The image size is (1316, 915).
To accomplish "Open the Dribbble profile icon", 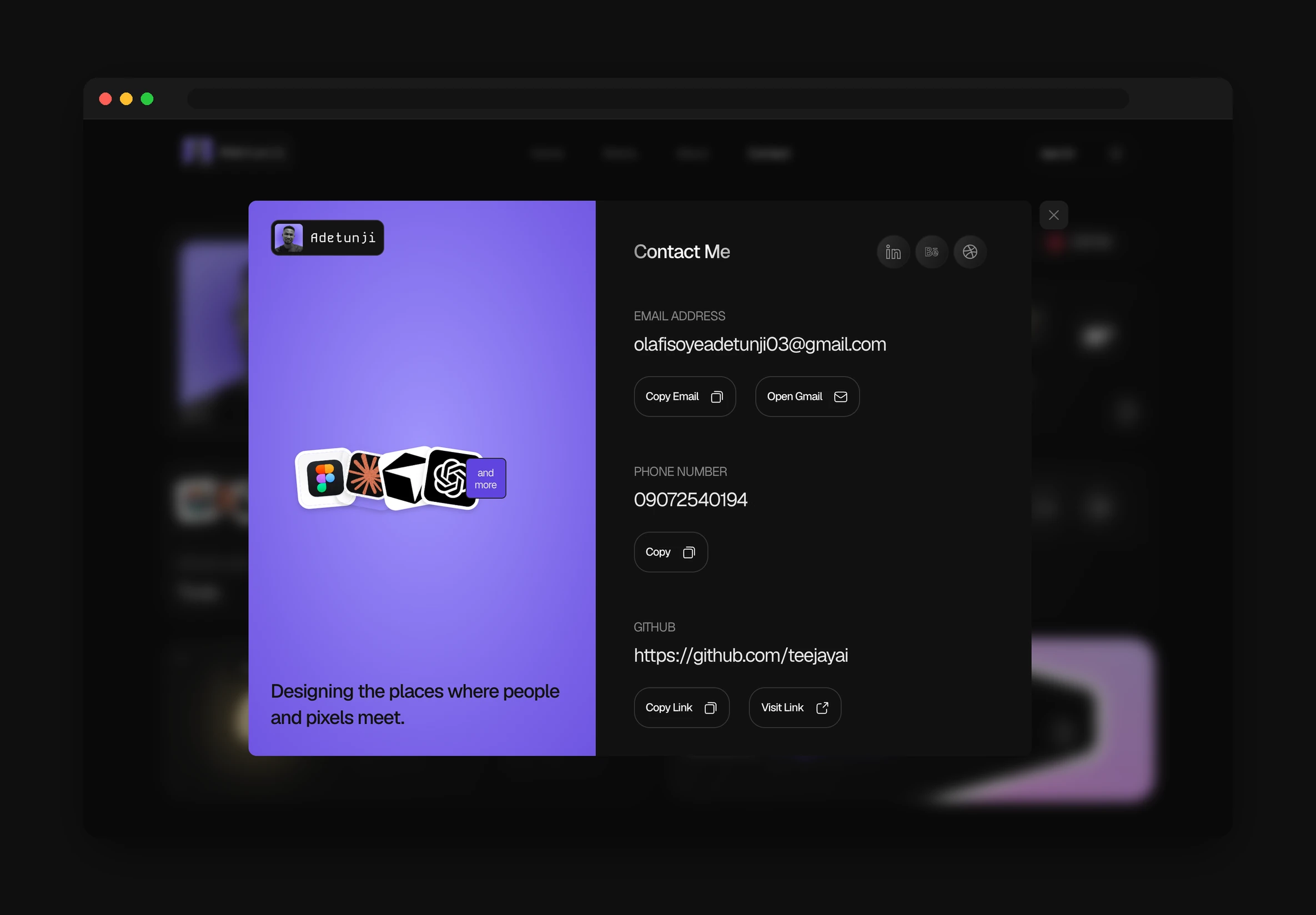I will click(970, 252).
